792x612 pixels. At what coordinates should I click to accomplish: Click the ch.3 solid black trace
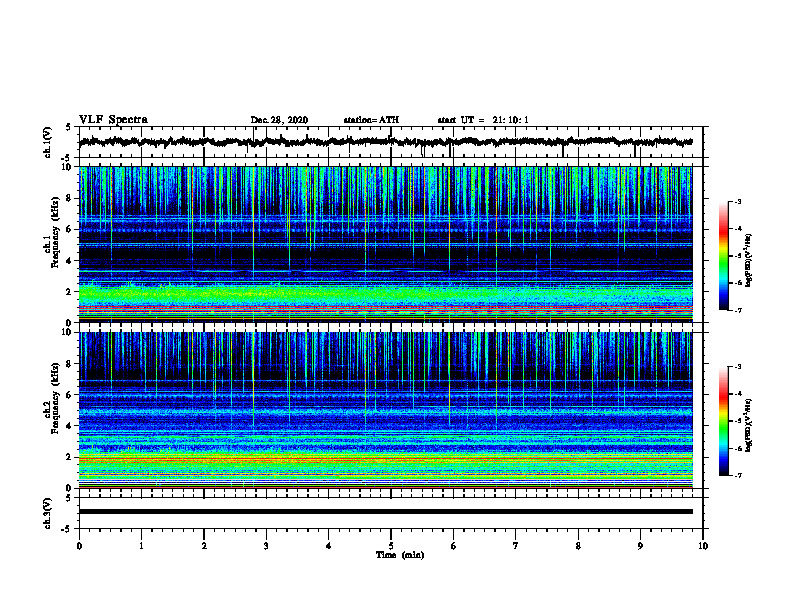385,512
